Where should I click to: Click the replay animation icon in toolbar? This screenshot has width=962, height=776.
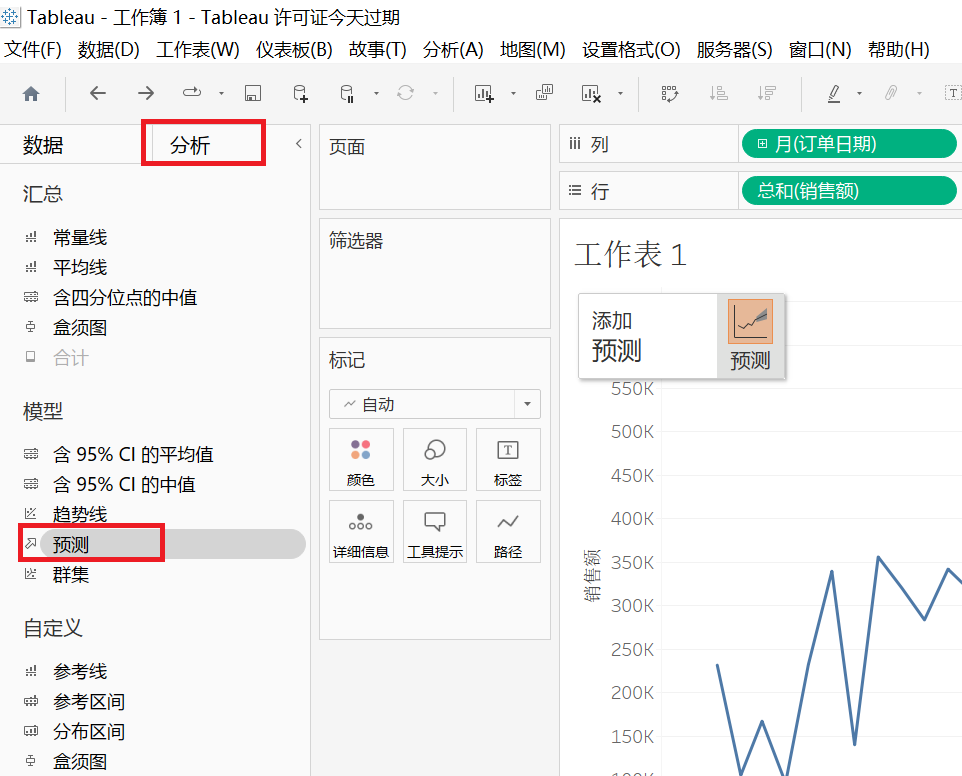click(x=192, y=93)
